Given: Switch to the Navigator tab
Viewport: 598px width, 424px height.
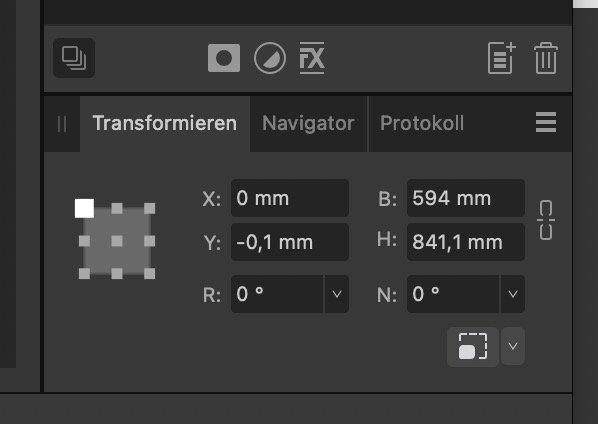Looking at the screenshot, I should 308,124.
